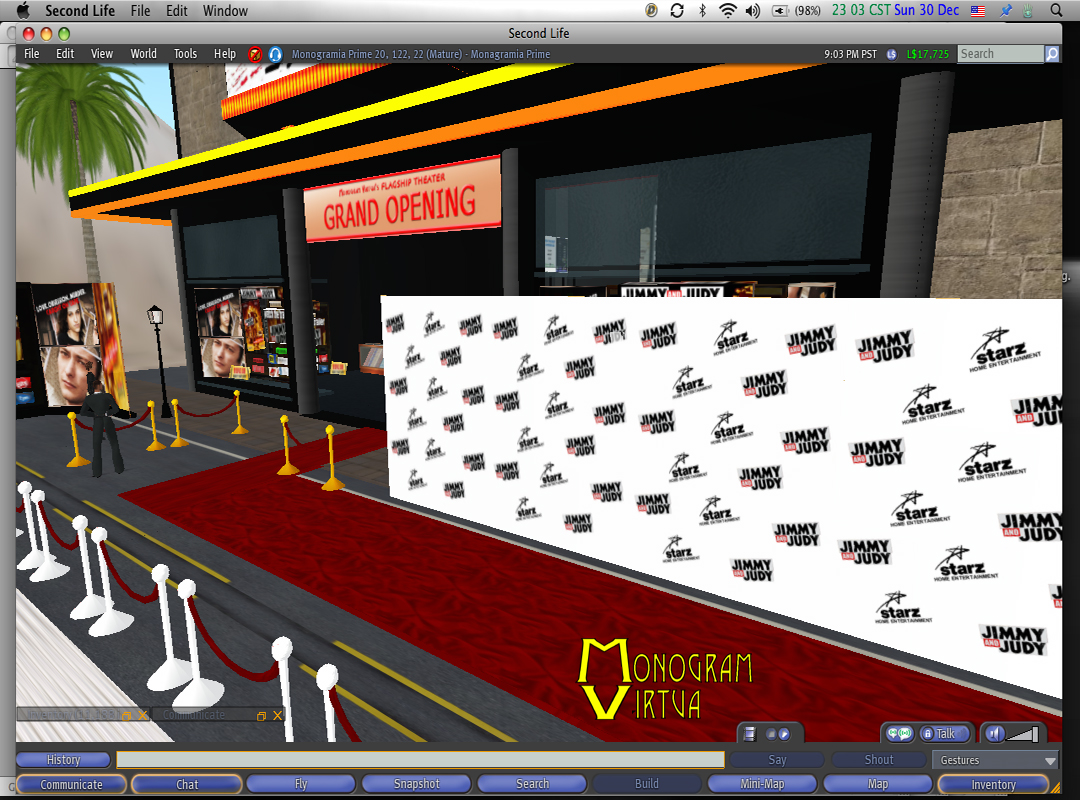Take a Snapshot
1080x800 pixels.
(x=417, y=783)
